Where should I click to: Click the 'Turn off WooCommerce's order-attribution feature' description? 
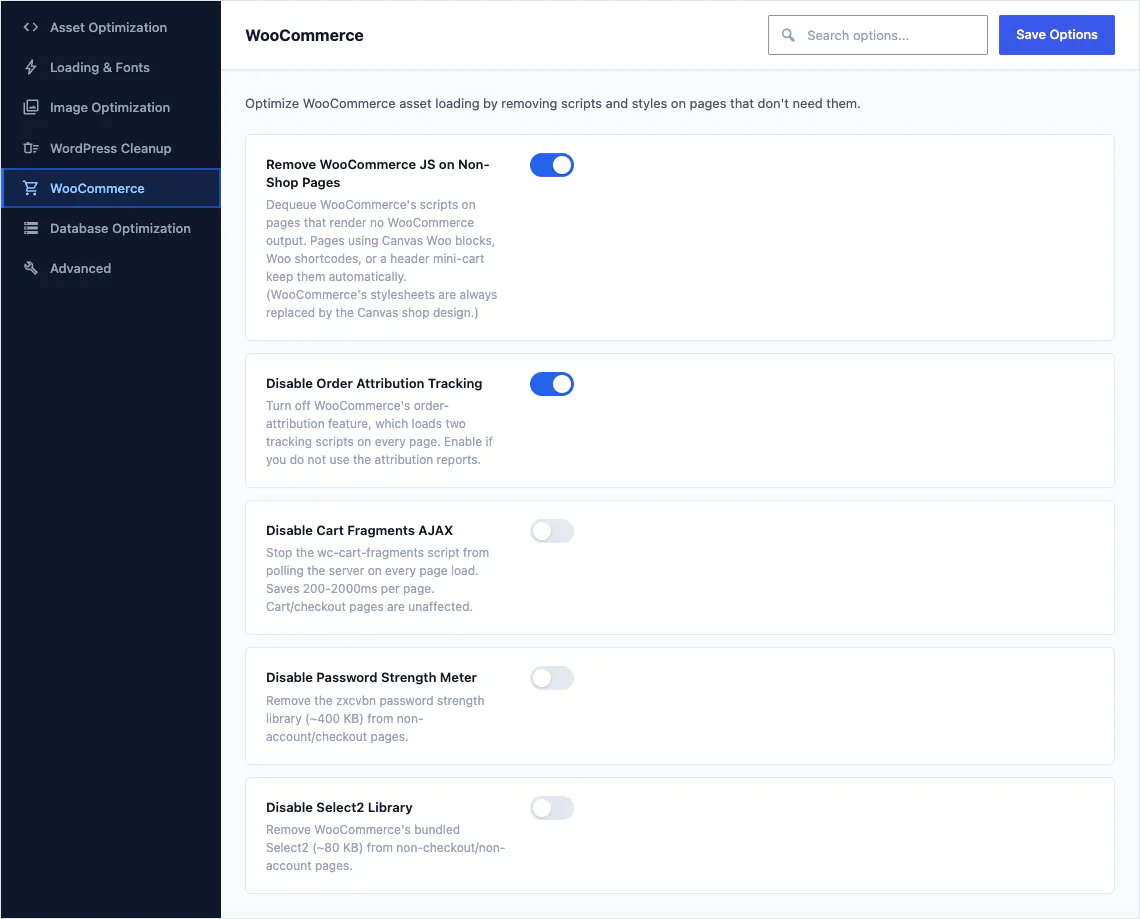(380, 433)
